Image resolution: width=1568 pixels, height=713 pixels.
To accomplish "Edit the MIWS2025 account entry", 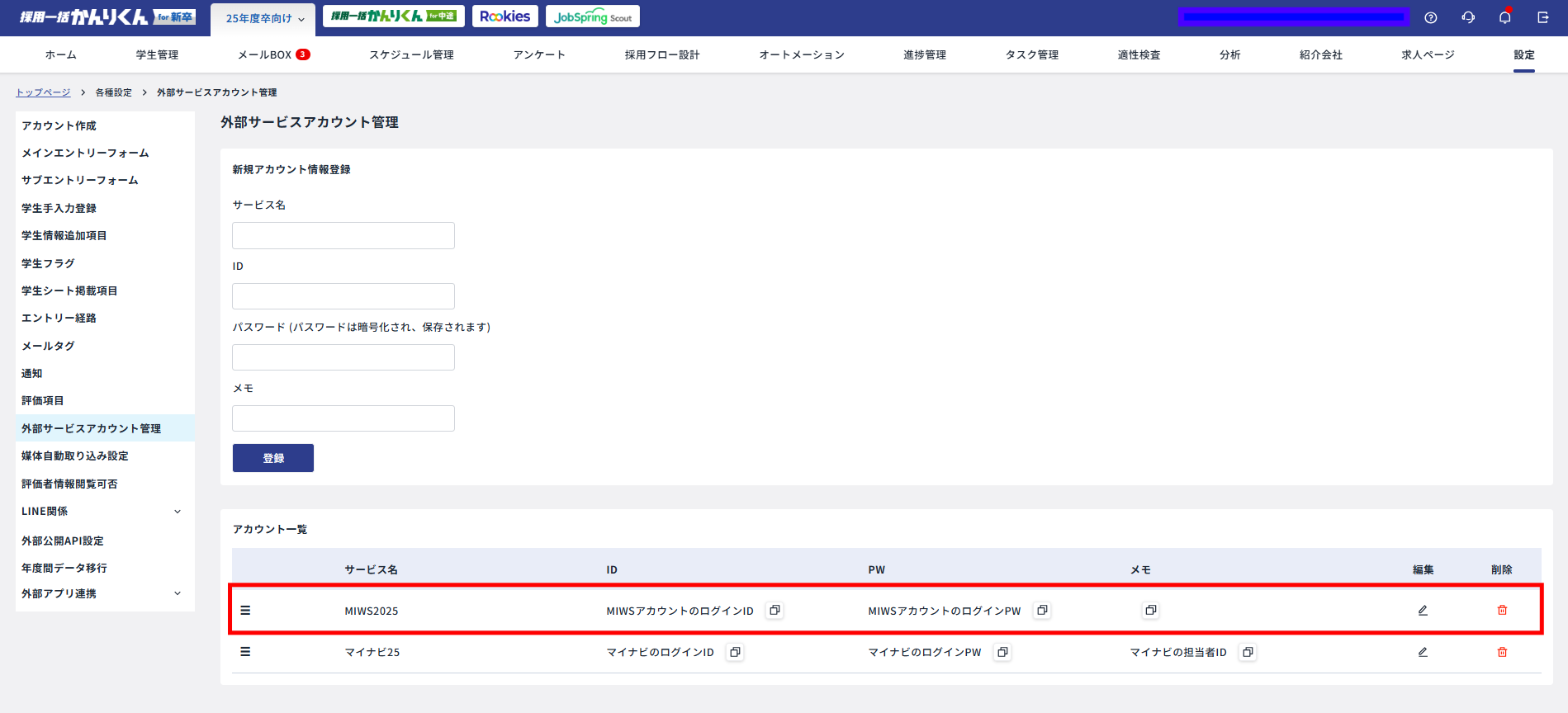I will click(1423, 611).
